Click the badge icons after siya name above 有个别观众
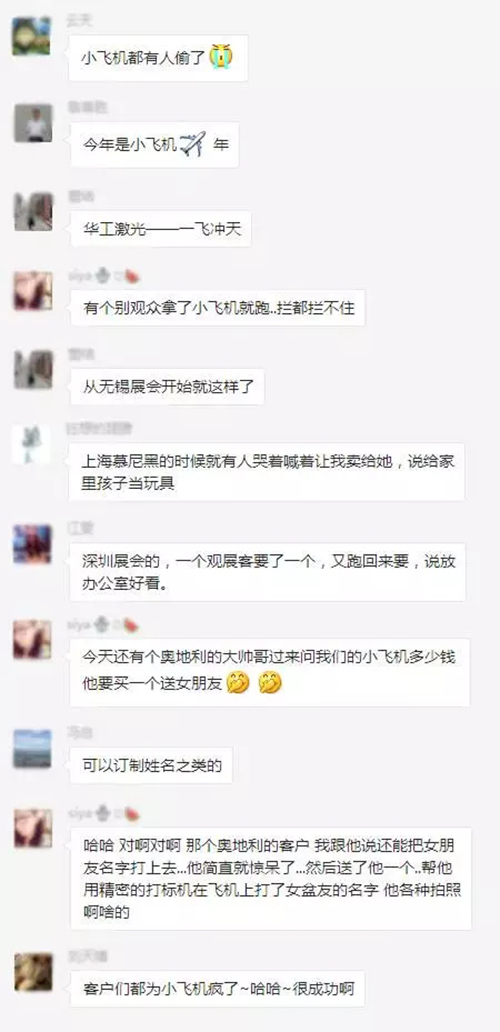The width and height of the screenshot is (500, 1032). 118,277
